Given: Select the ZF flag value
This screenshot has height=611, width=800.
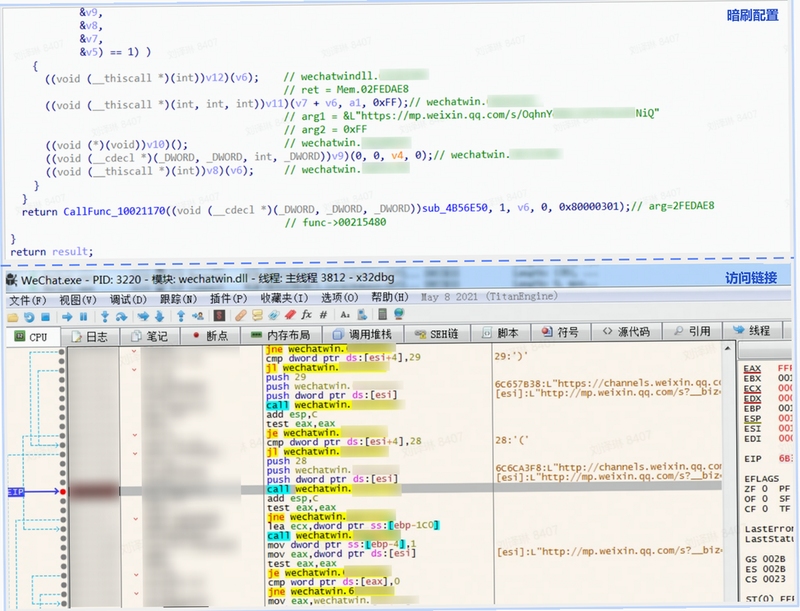Looking at the screenshot, I should pos(765,489).
